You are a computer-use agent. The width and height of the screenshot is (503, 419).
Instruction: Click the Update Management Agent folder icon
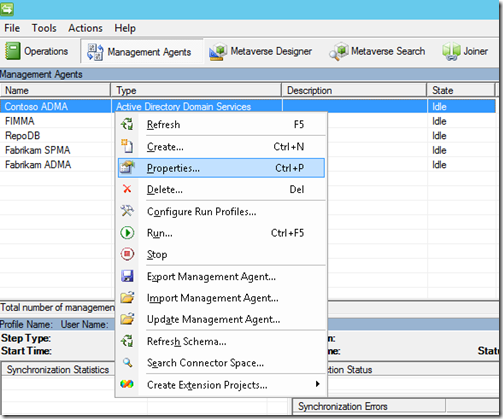(x=127, y=319)
